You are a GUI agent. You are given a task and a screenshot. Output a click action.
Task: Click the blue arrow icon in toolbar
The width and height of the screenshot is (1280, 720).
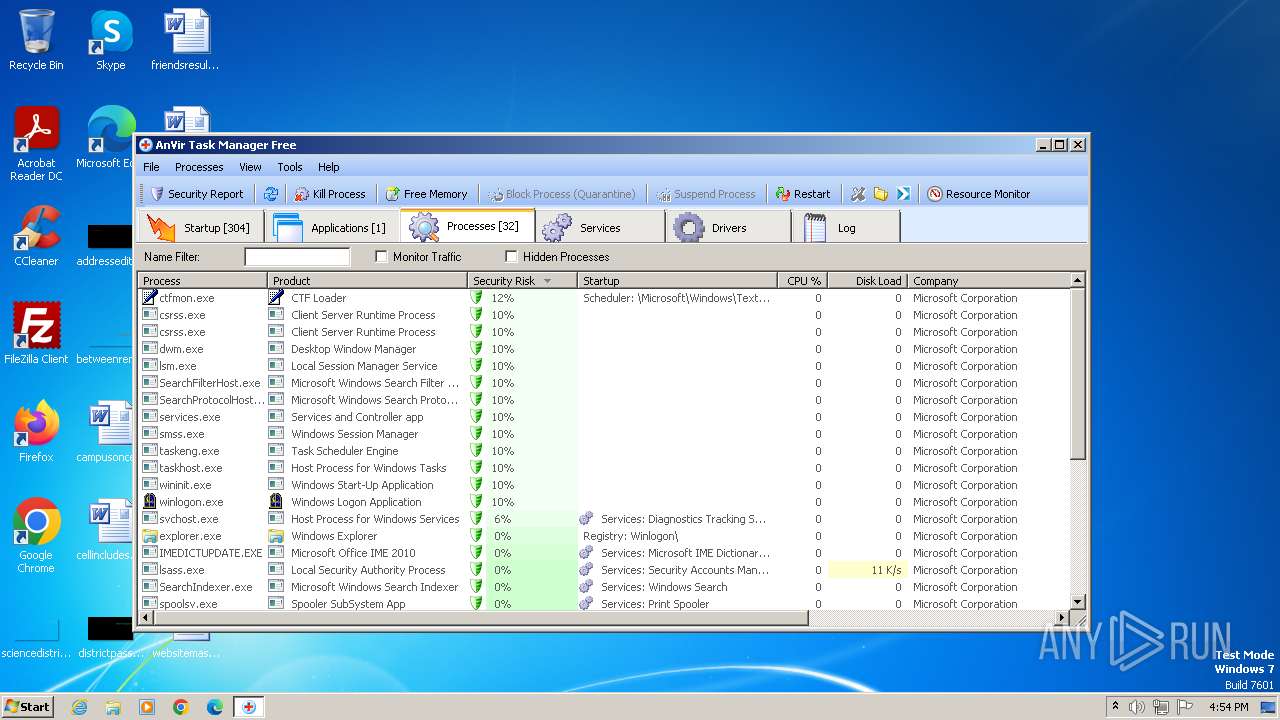tap(903, 194)
